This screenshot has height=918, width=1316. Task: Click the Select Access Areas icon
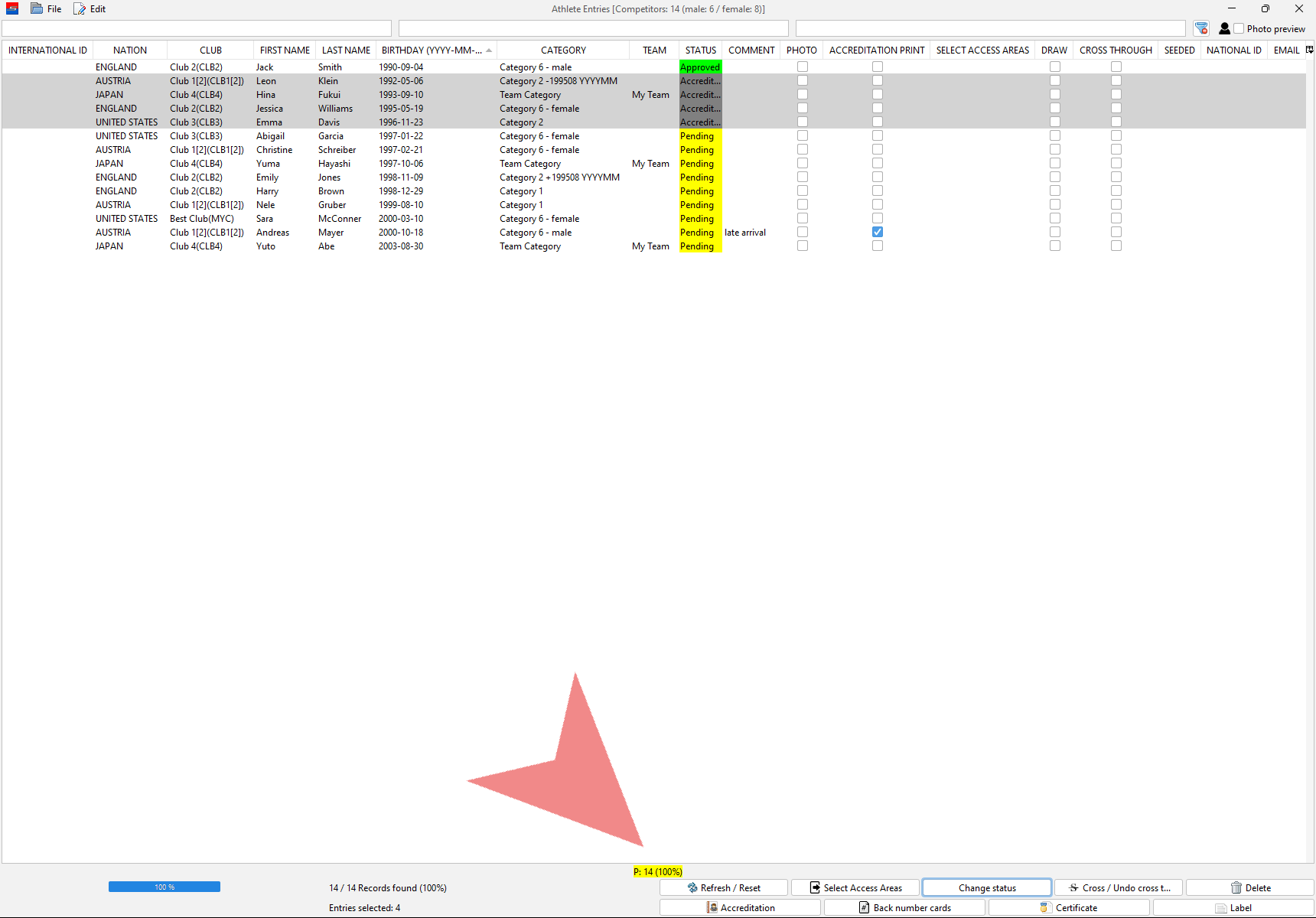815,888
